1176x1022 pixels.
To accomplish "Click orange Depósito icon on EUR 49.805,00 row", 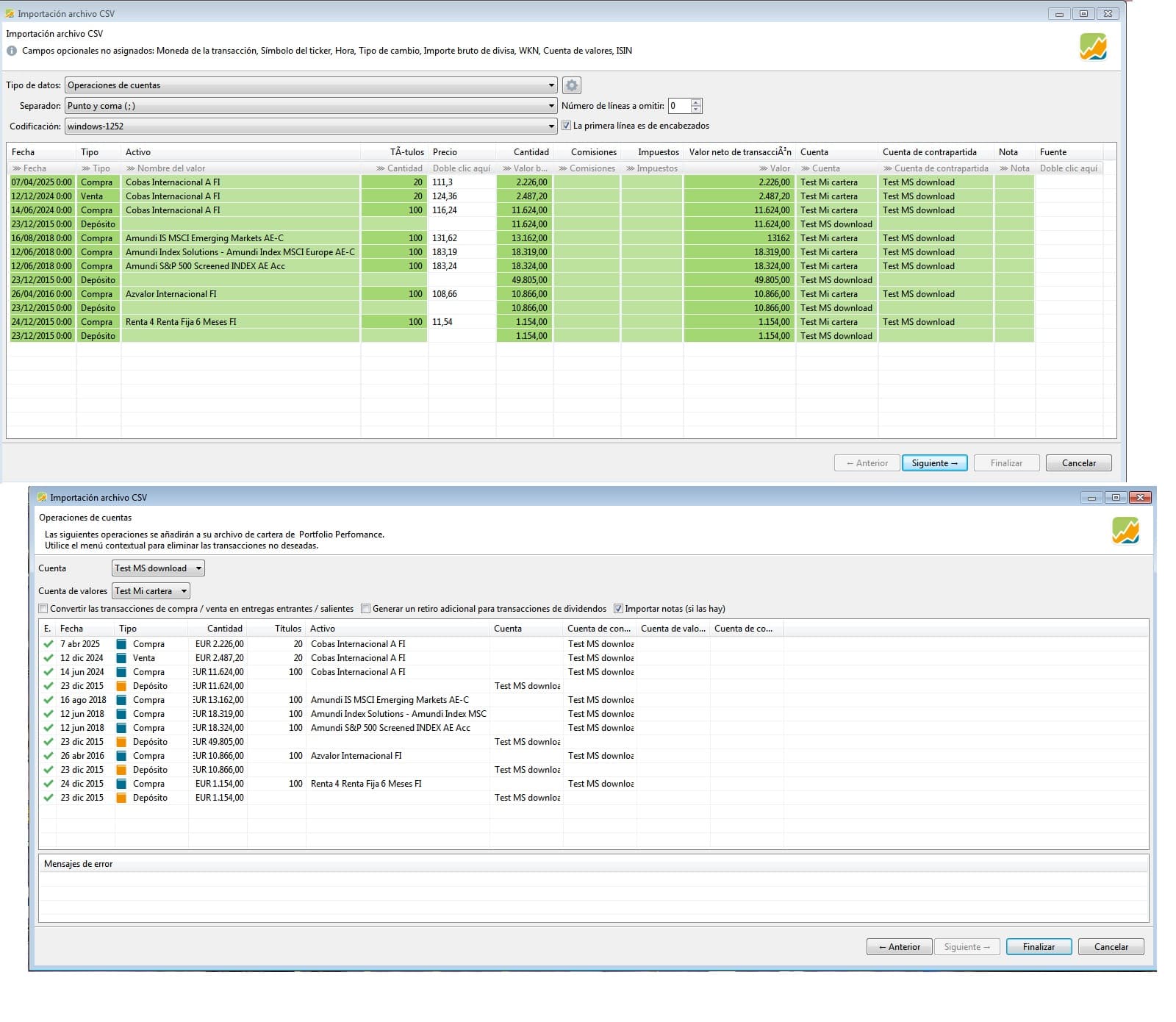I will [x=122, y=742].
